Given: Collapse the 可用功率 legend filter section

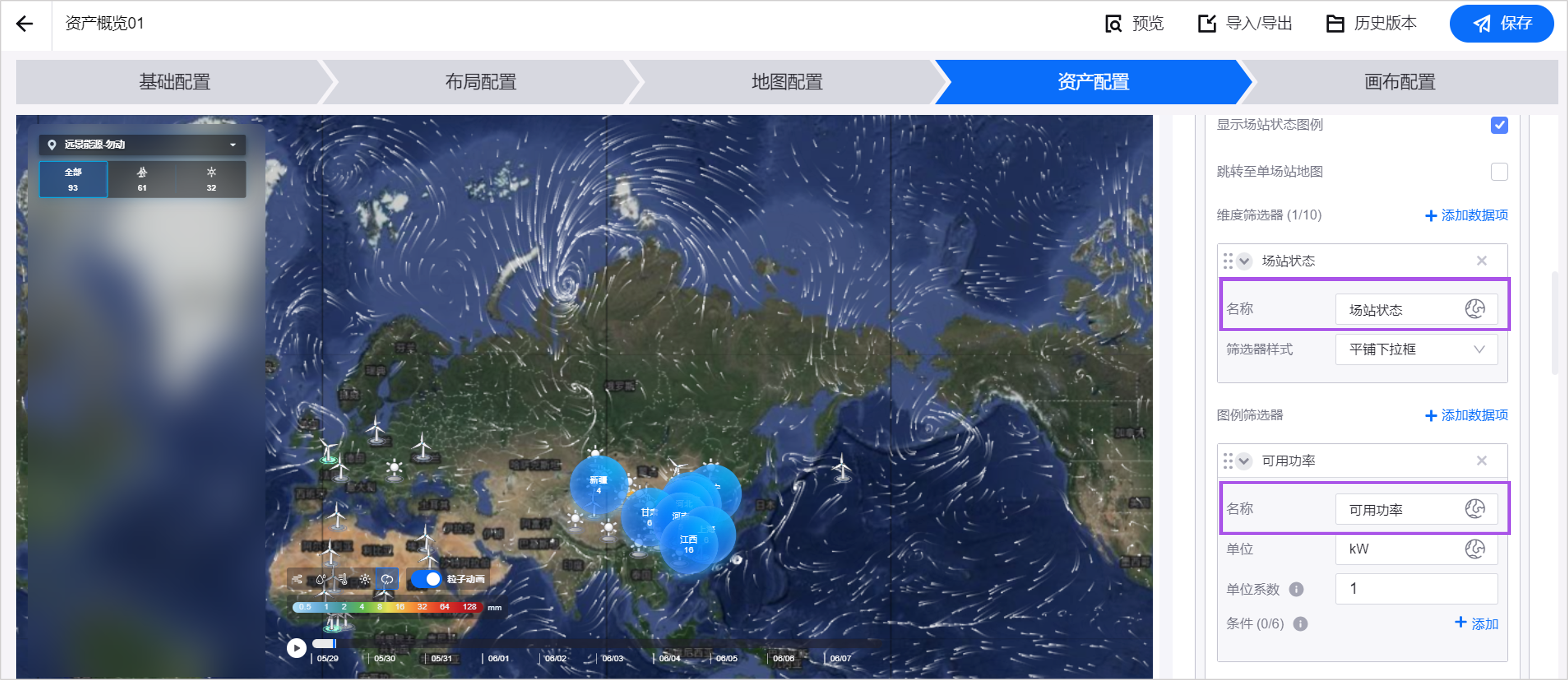Looking at the screenshot, I should click(x=1244, y=461).
